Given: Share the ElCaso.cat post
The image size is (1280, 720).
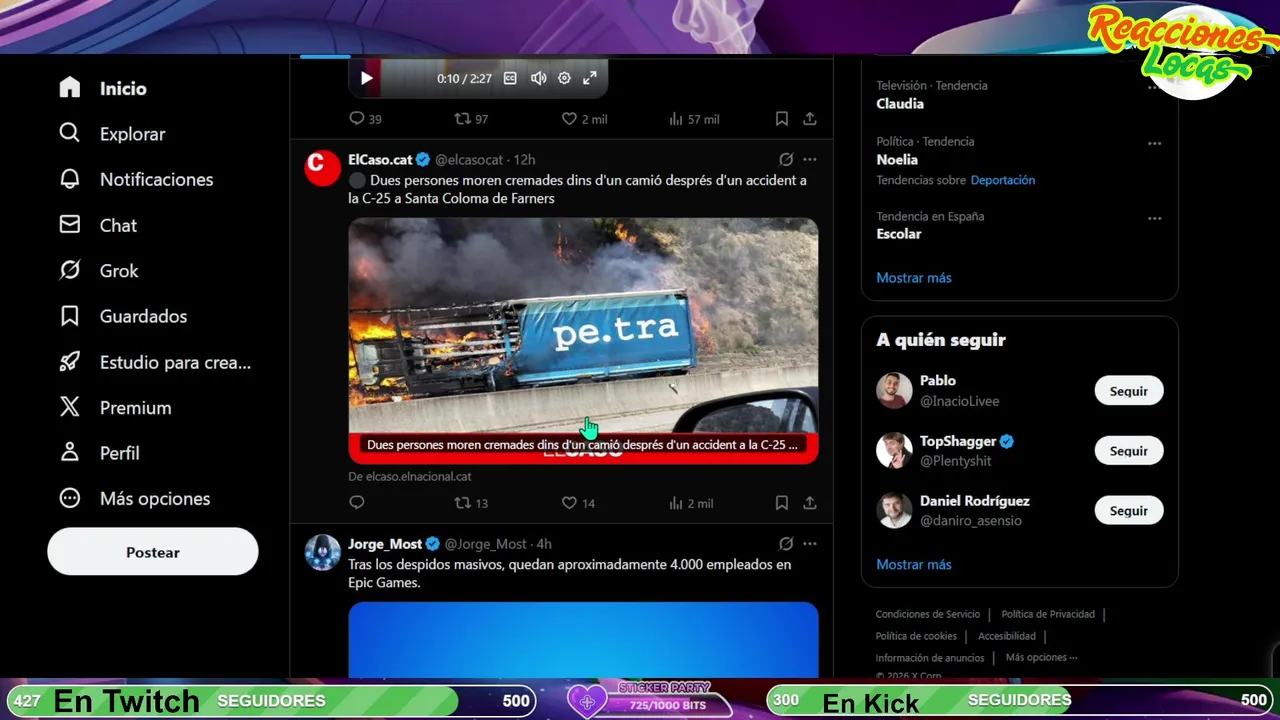Looking at the screenshot, I should (x=810, y=503).
